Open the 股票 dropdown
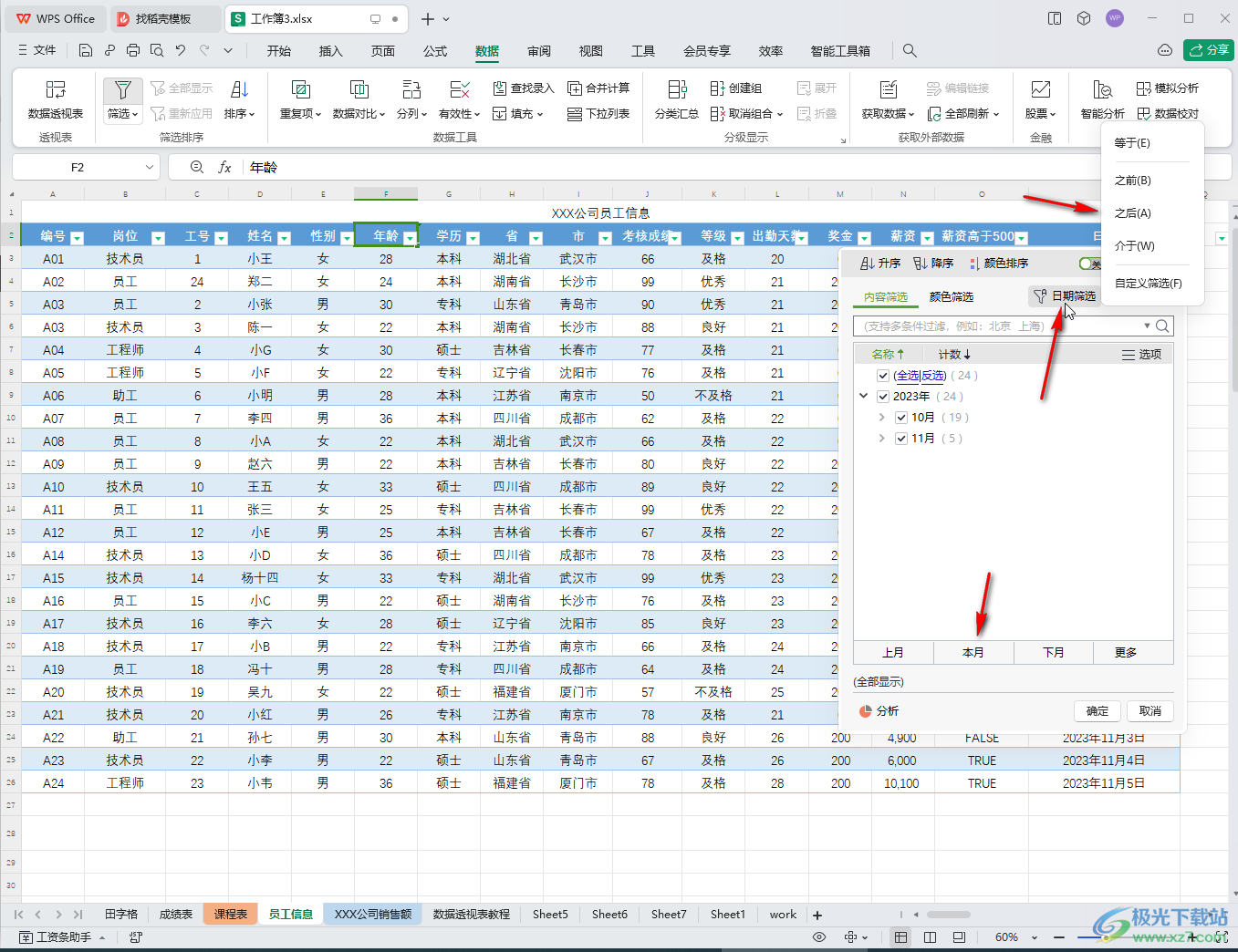 1041,114
